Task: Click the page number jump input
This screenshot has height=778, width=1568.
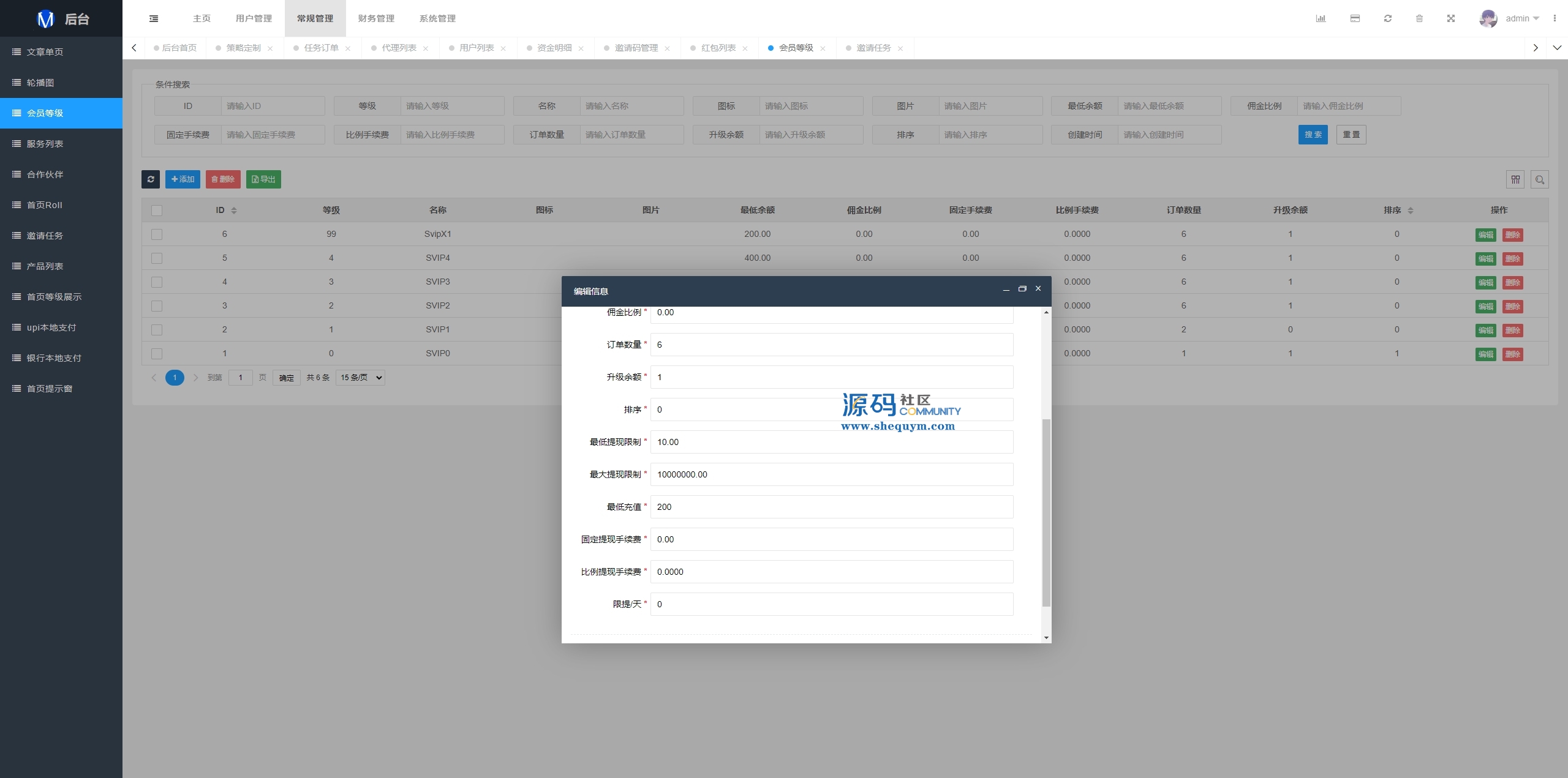Action: coord(241,378)
